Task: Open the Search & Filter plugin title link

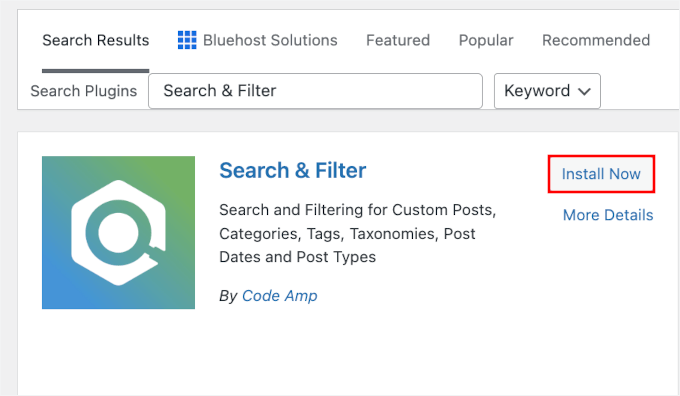Action: point(293,170)
